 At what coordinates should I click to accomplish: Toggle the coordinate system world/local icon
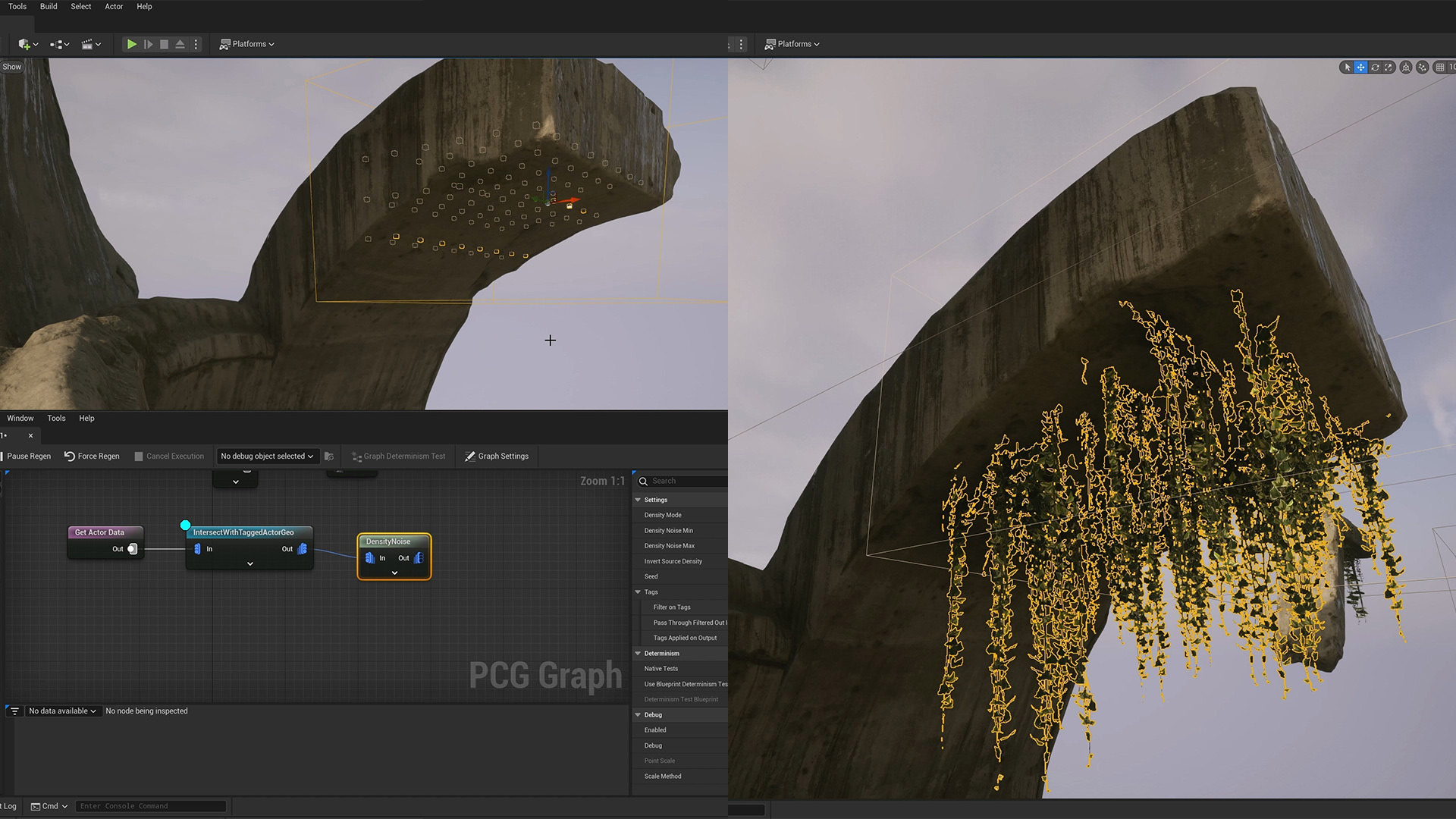click(1406, 67)
